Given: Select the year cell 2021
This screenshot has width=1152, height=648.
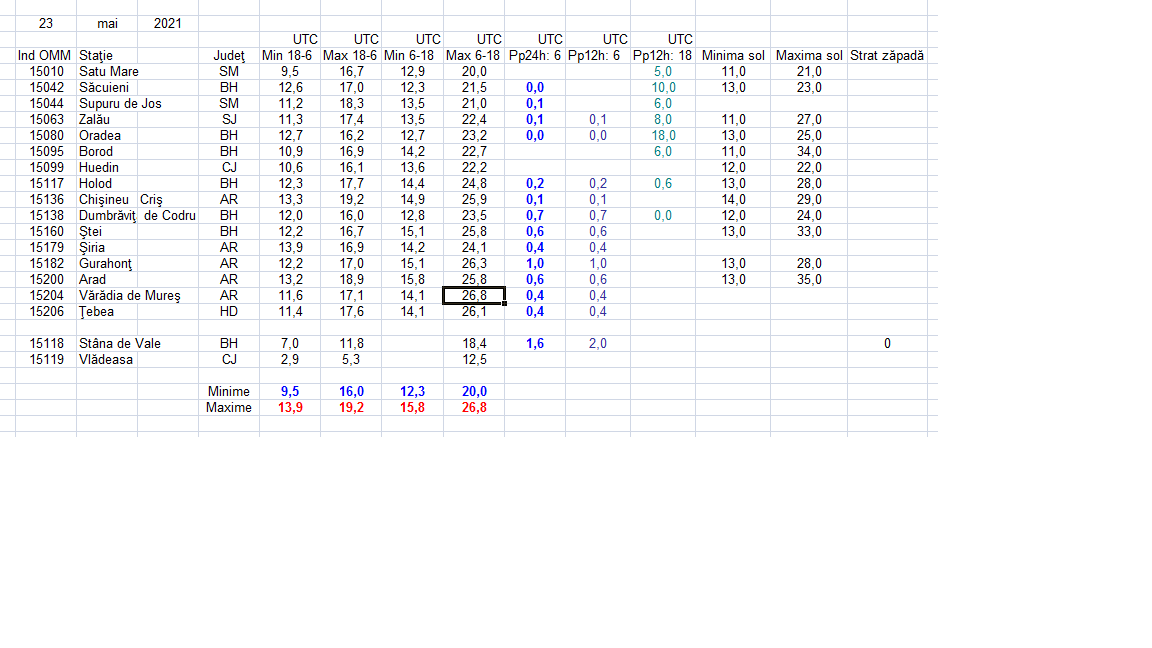Looking at the screenshot, I should pos(168,24).
